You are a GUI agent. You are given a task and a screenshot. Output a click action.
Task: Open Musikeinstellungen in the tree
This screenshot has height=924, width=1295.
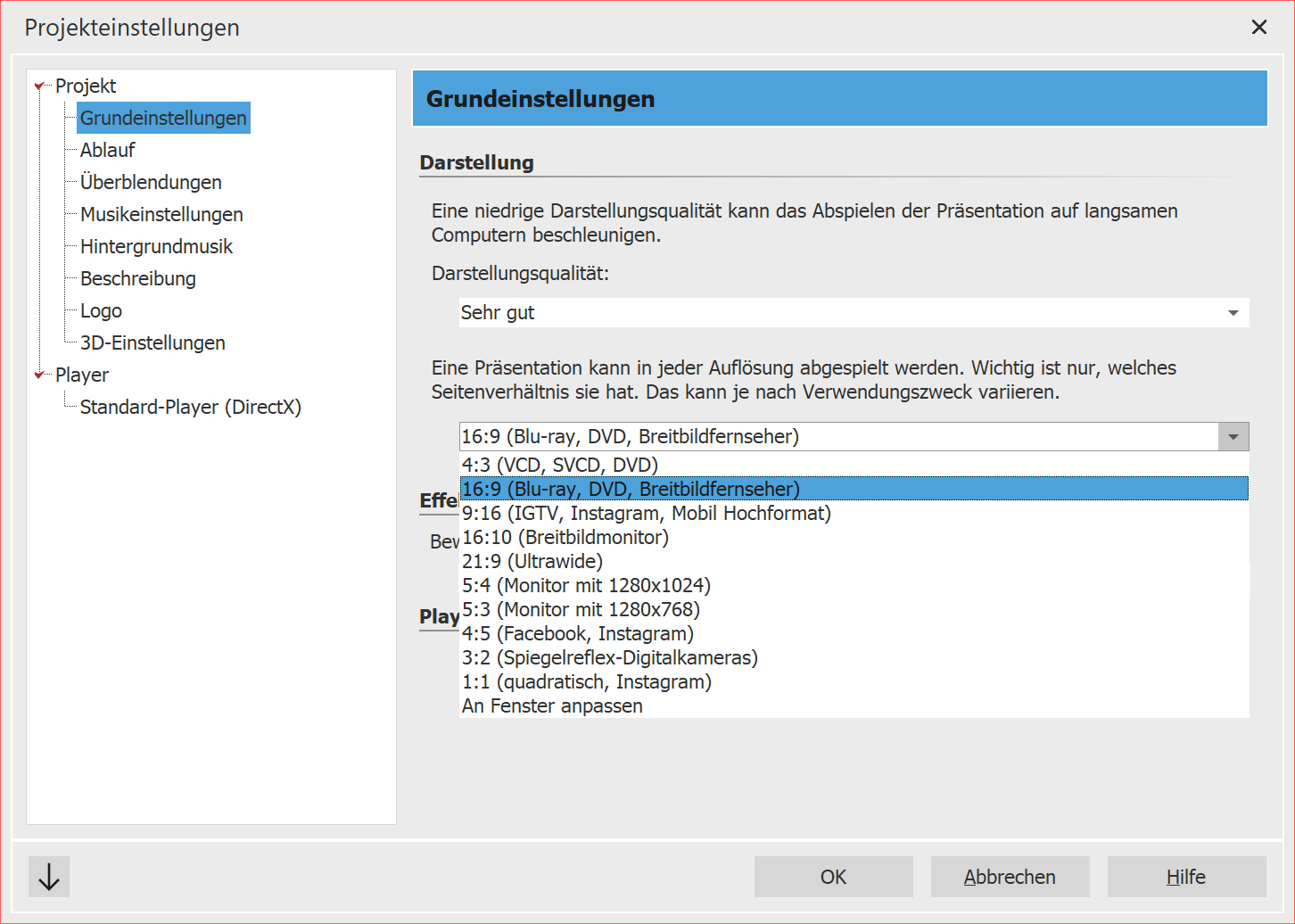[x=161, y=214]
